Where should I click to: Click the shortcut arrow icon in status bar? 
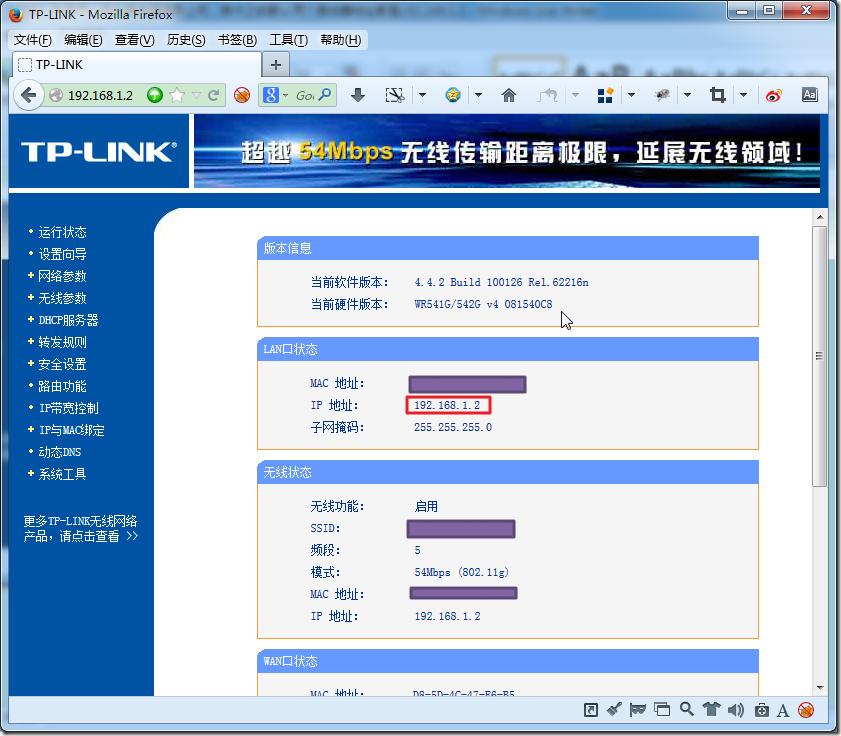coord(591,710)
